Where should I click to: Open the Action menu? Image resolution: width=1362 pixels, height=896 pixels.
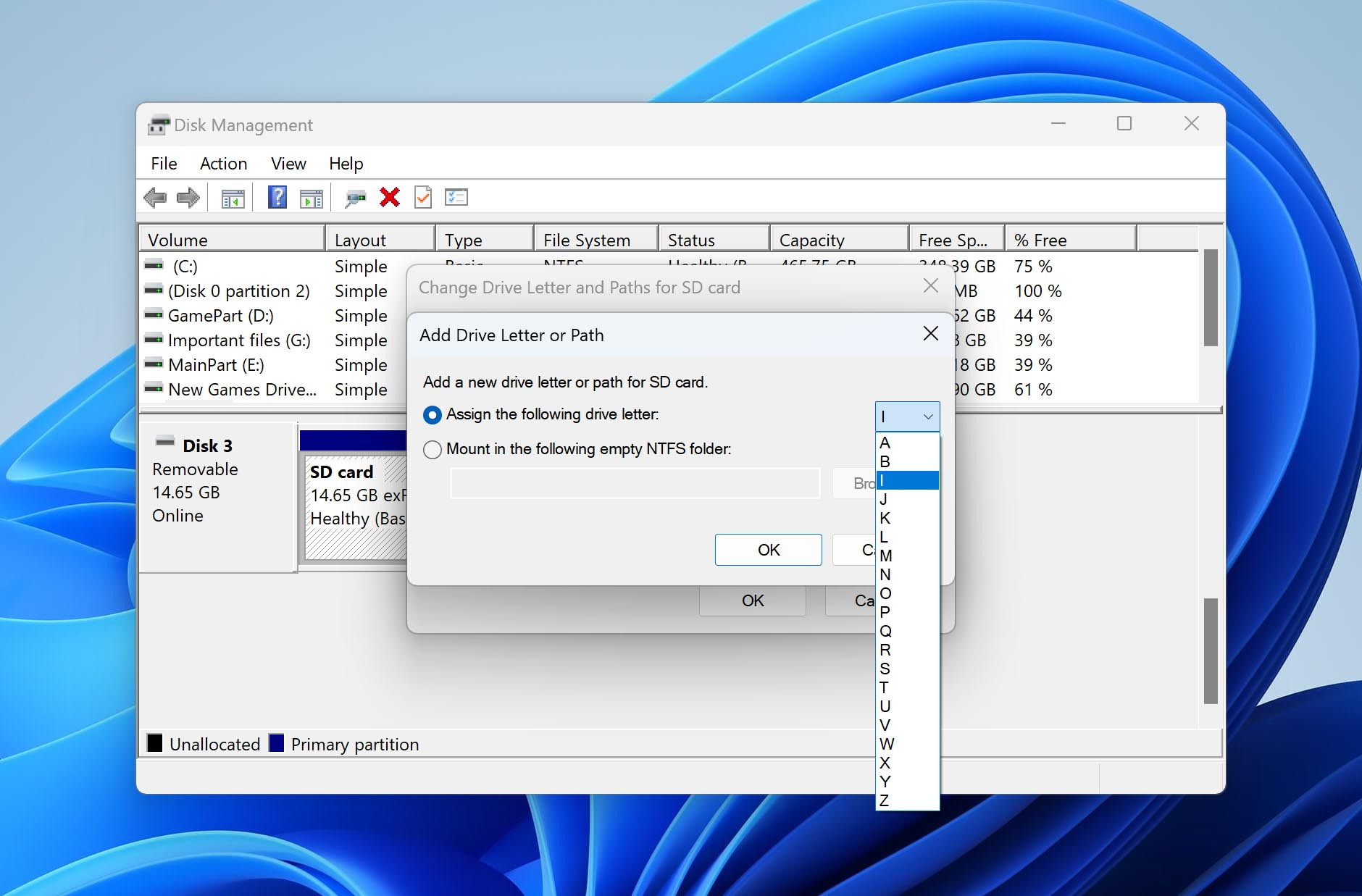pos(223,164)
